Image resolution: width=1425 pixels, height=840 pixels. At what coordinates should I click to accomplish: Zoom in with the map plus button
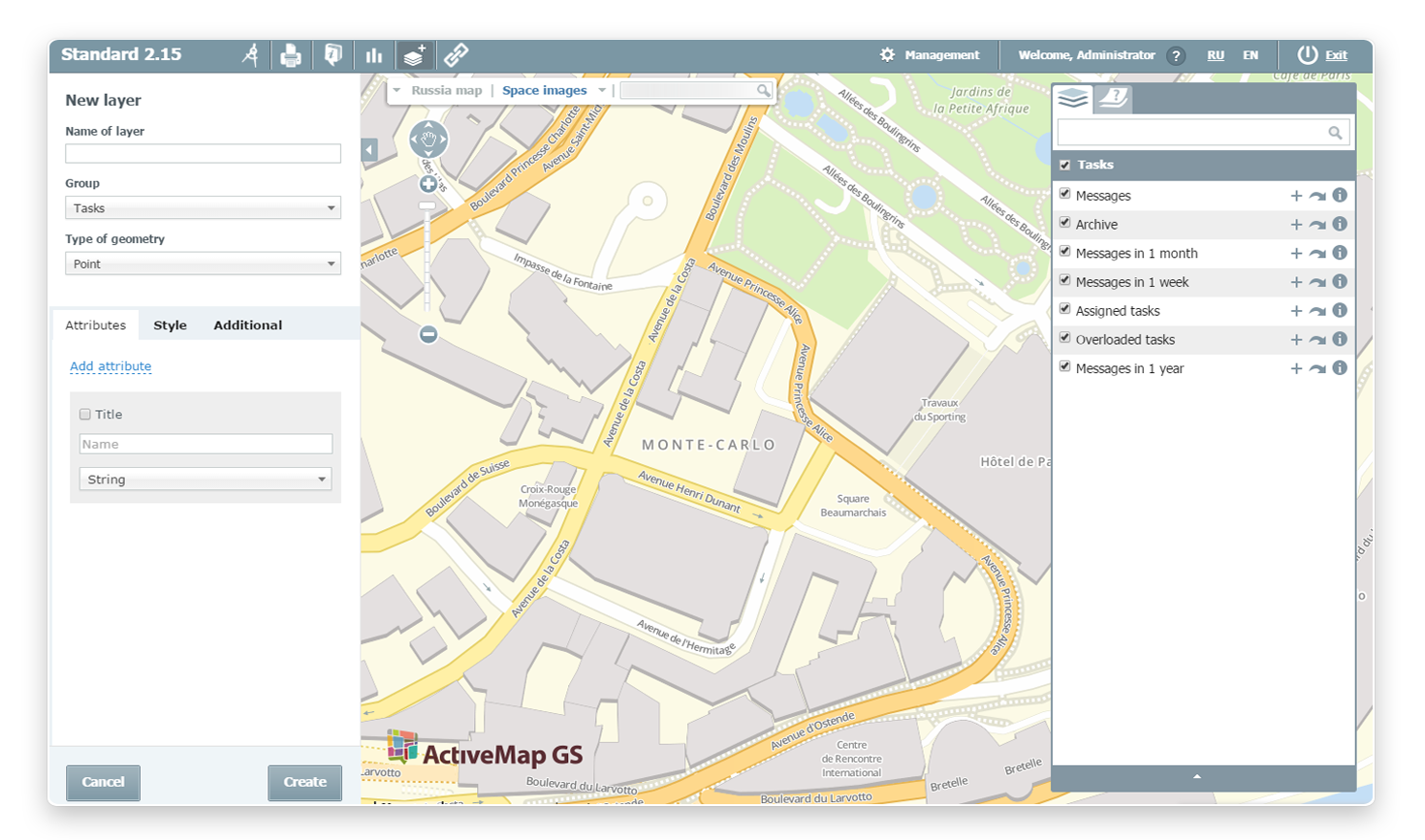click(427, 184)
